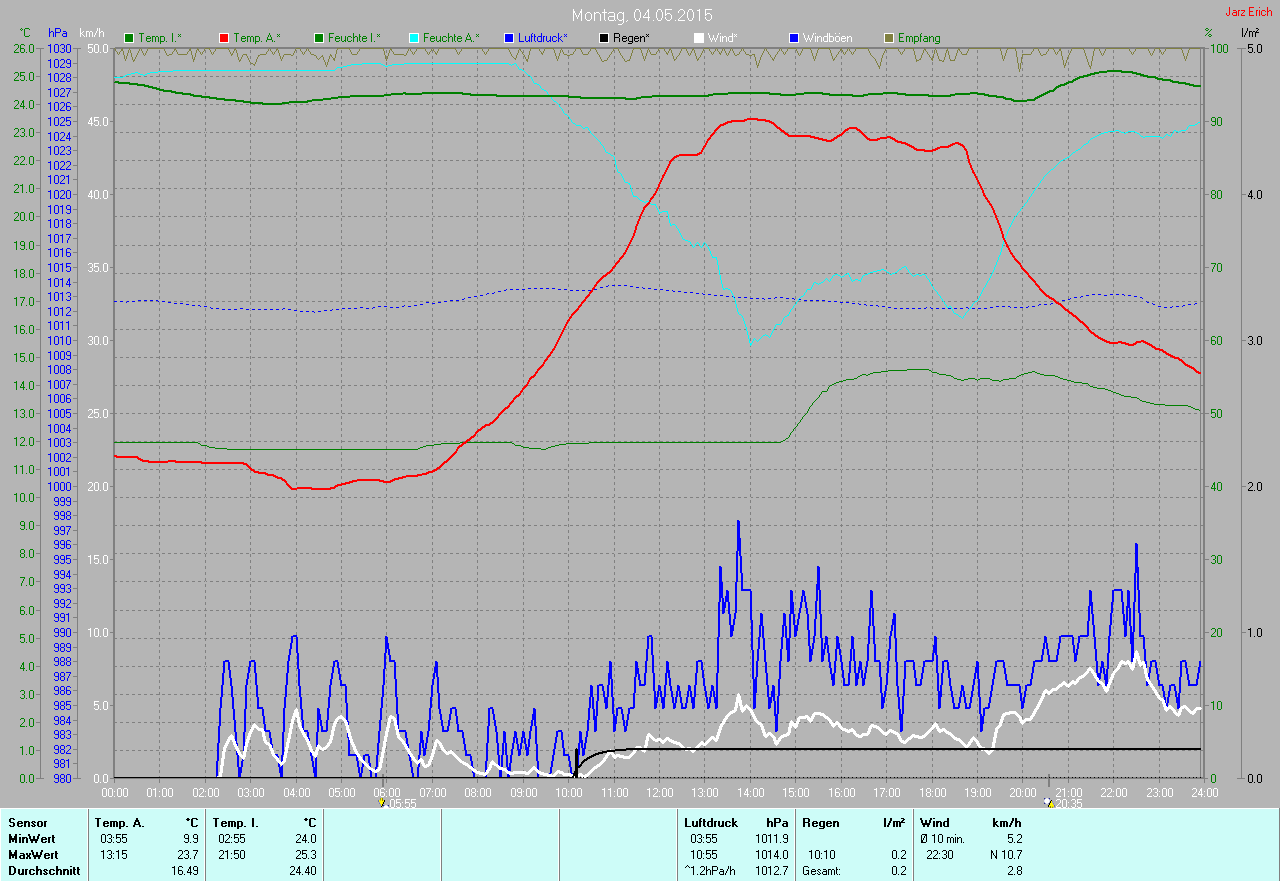Click the 12:00 label on time axis
1280x881 pixels.
coord(659,793)
